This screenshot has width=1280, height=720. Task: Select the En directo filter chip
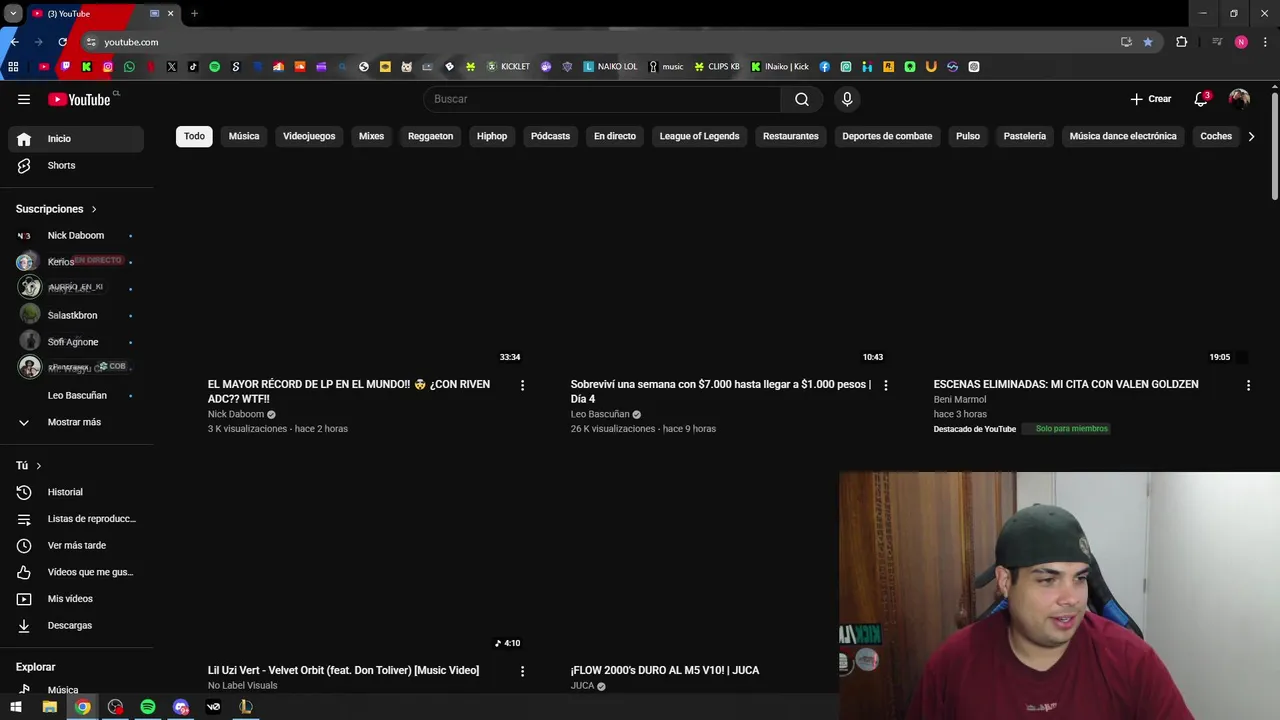615,136
